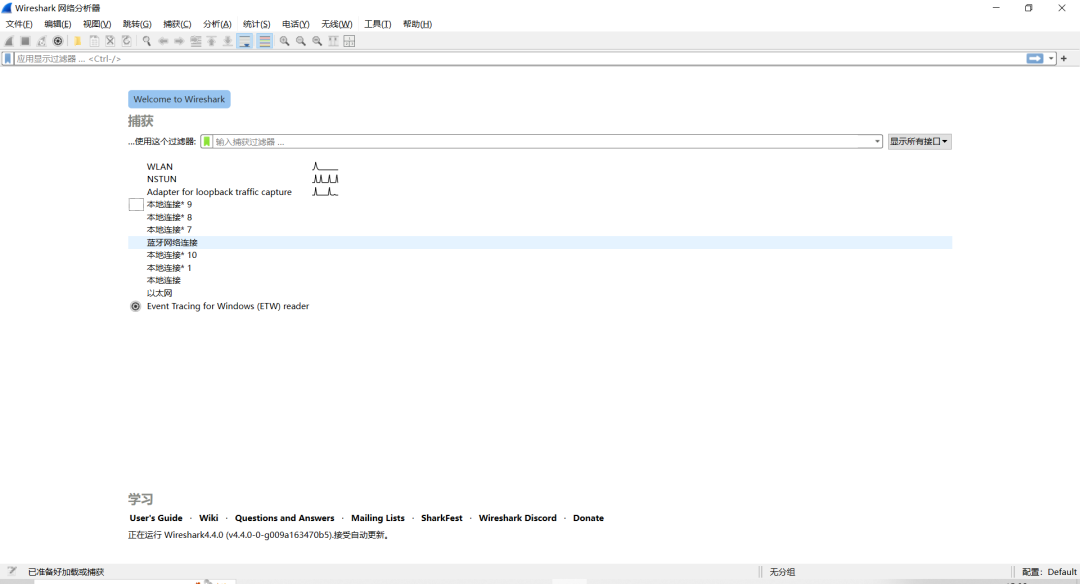
Task: Open the 电话(Y) menu
Action: [295, 24]
